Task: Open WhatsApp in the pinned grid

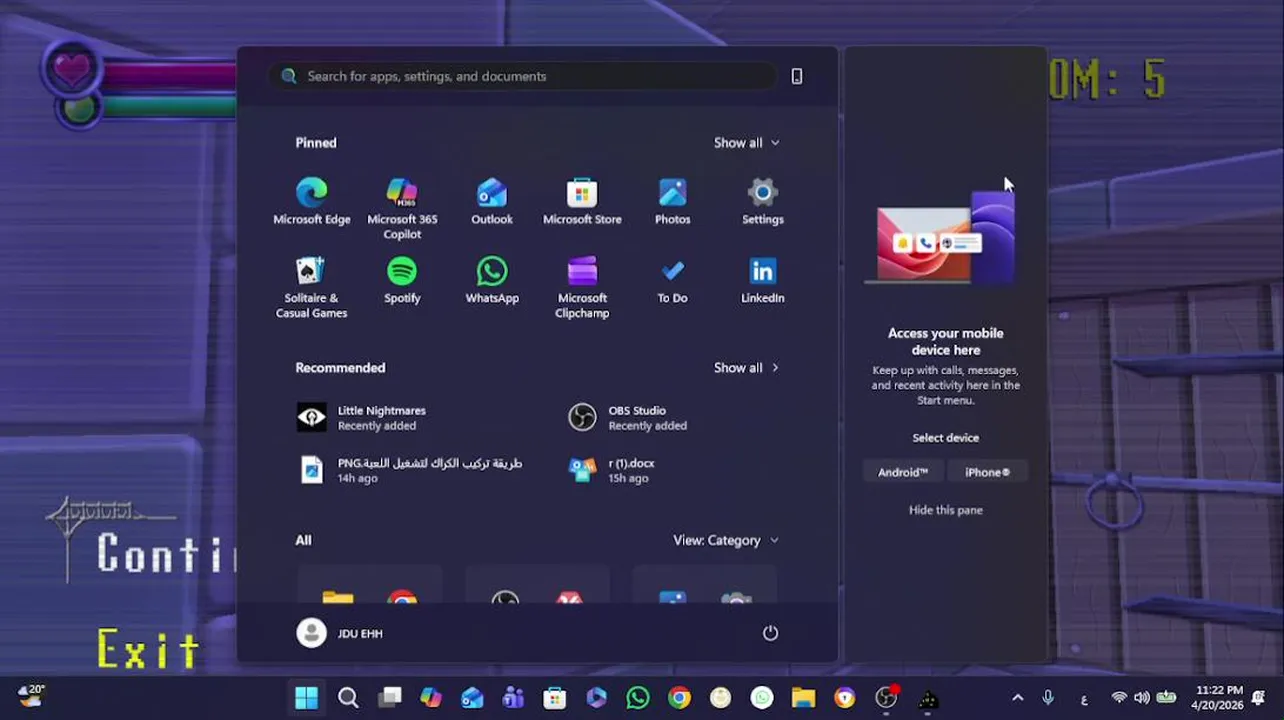Action: [x=492, y=281]
